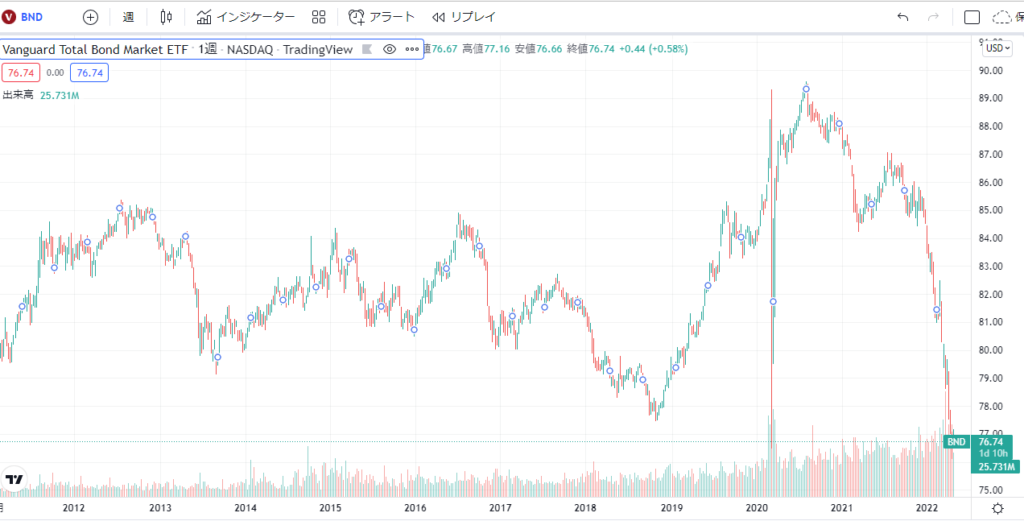Undo the last chart action
Image resolution: width=1024 pixels, height=521 pixels.
[x=903, y=17]
